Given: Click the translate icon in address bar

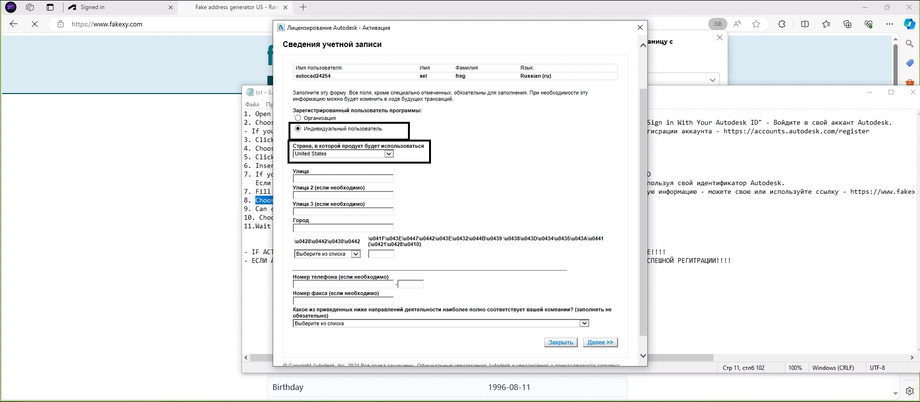Looking at the screenshot, I should pos(717,24).
